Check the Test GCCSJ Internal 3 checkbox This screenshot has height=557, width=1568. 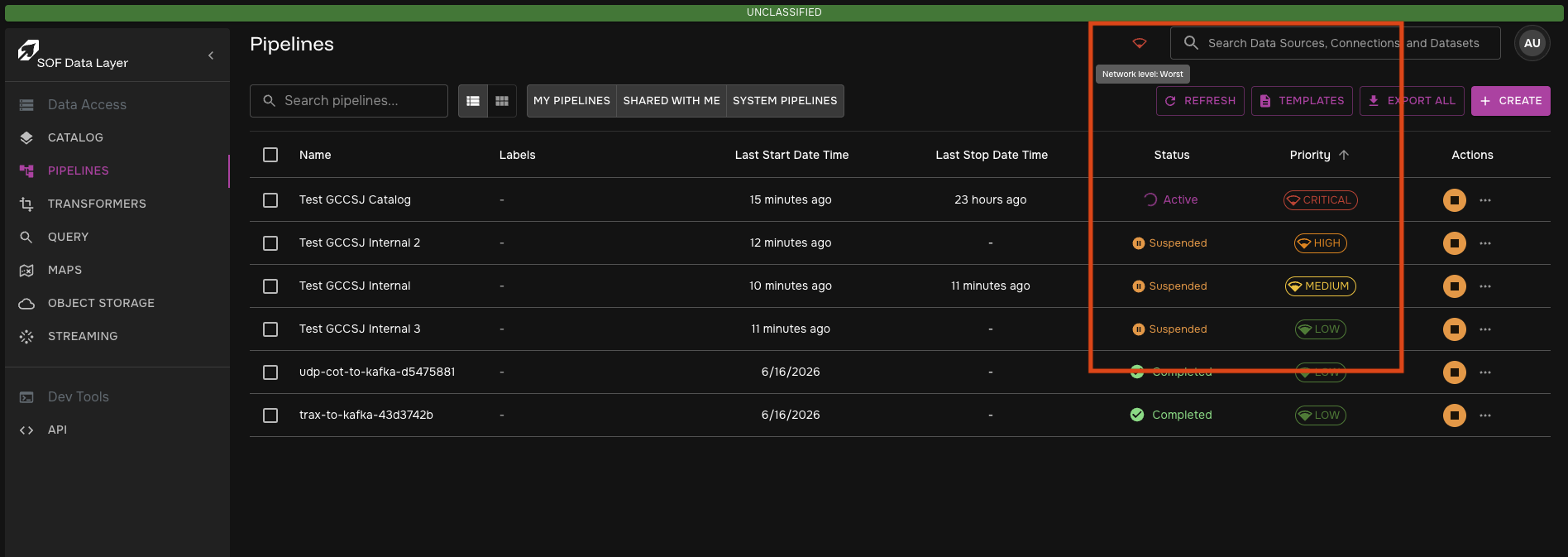coord(270,329)
